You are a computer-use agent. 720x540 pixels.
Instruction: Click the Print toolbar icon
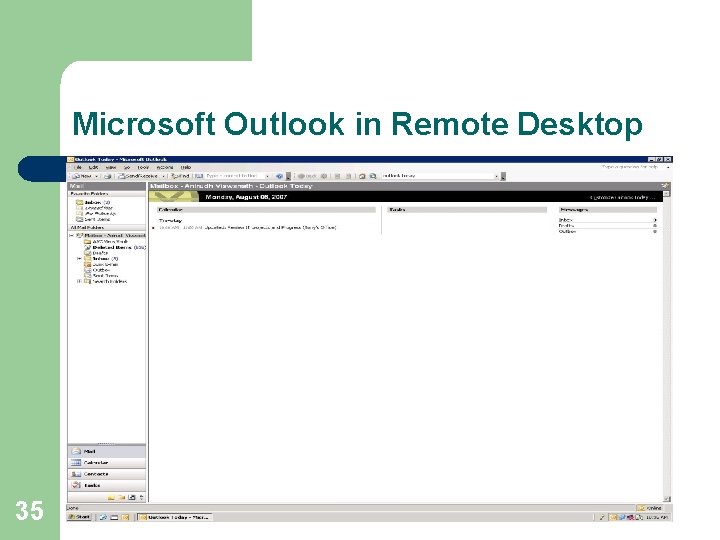point(107,176)
